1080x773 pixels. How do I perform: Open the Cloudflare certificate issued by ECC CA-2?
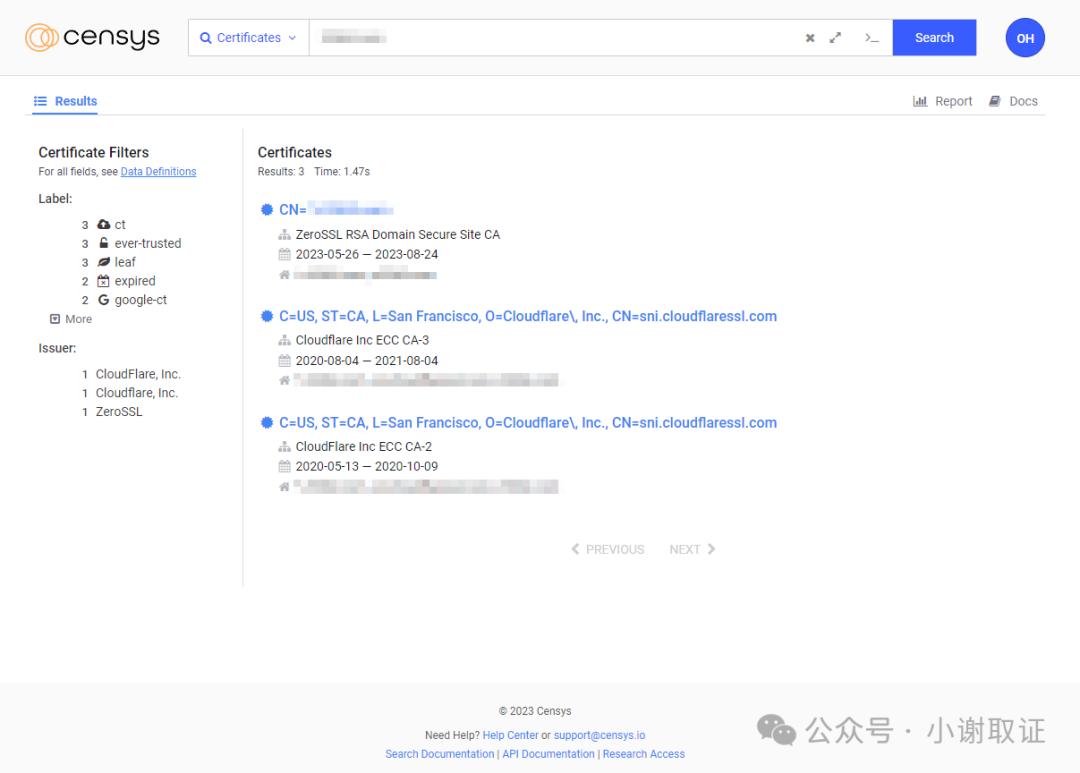click(x=528, y=423)
